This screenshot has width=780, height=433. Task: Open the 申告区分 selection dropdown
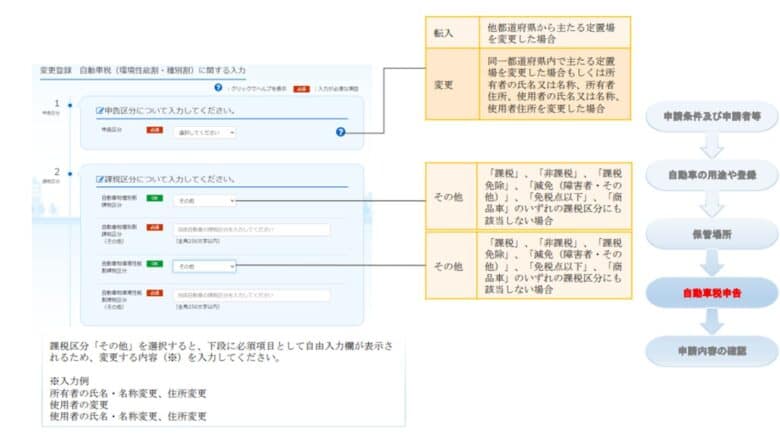[204, 132]
